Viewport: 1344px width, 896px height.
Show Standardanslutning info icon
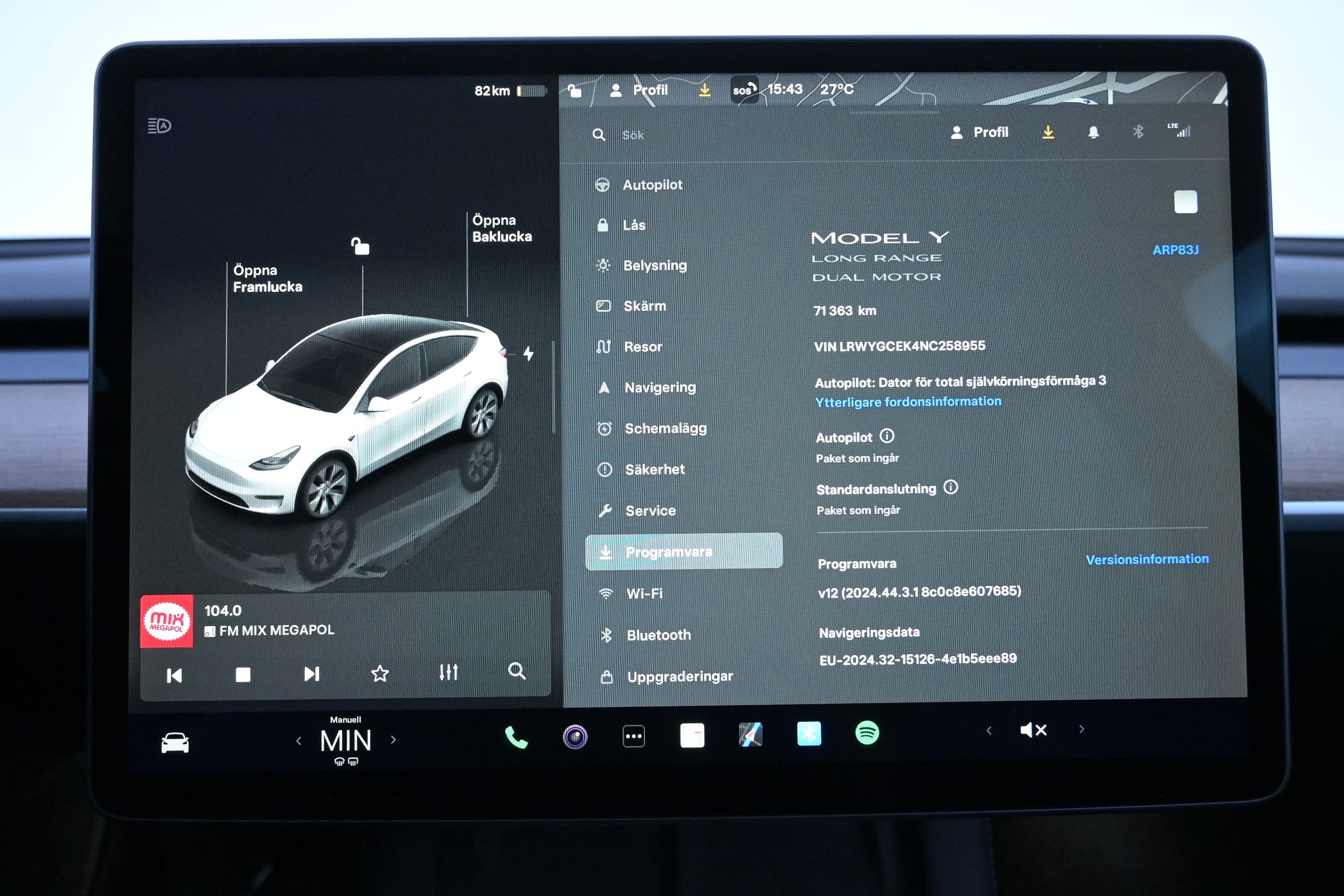(x=950, y=488)
